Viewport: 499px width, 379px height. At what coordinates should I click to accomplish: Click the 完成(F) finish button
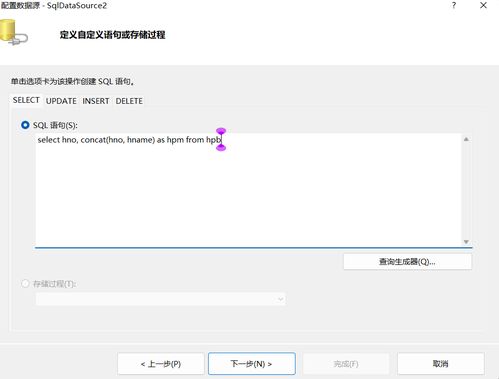(346, 364)
